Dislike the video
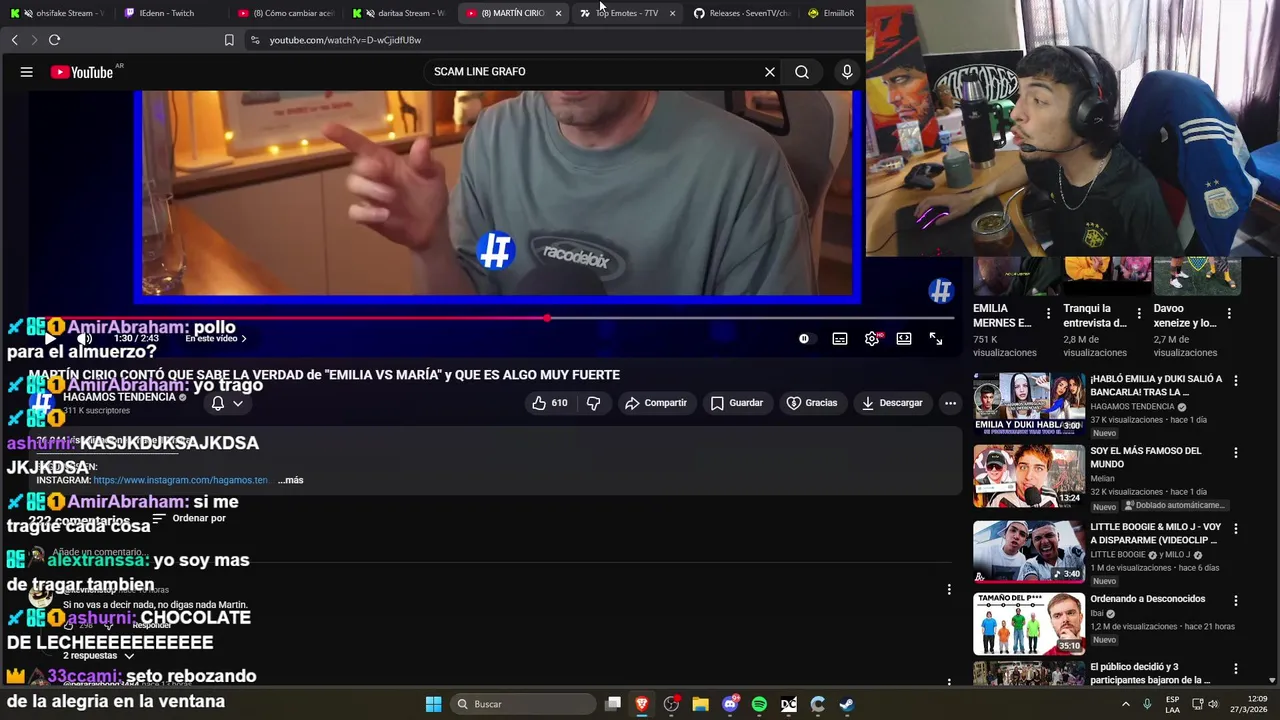Image resolution: width=1280 pixels, height=720 pixels. click(x=593, y=403)
